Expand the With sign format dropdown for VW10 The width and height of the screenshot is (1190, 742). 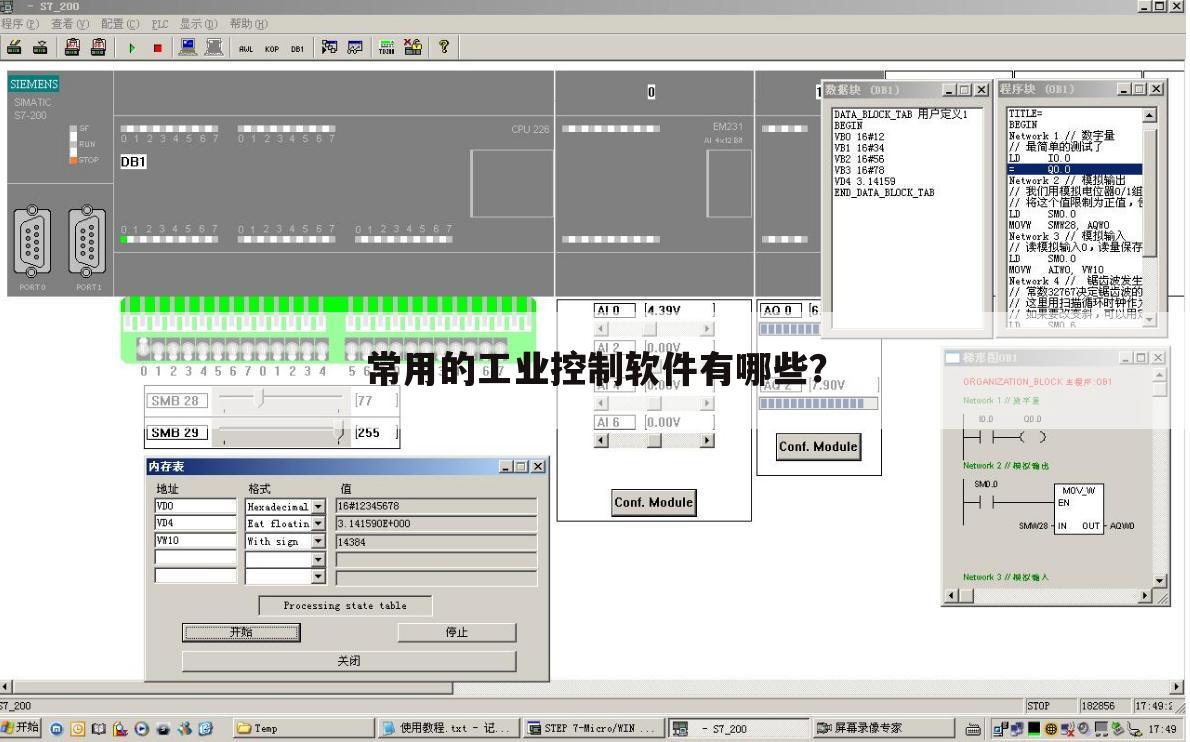point(319,541)
